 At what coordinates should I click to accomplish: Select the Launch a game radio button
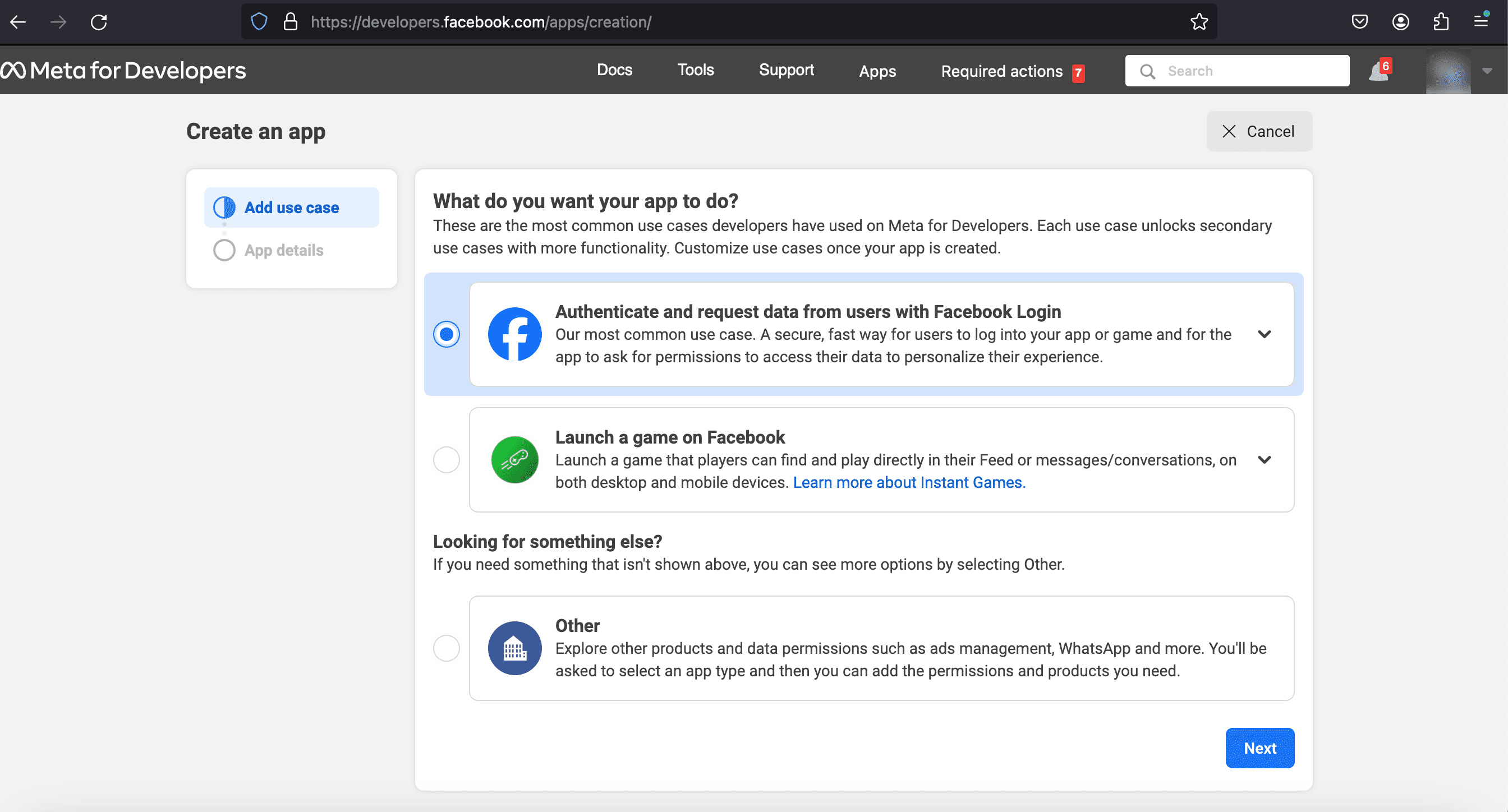click(x=447, y=460)
